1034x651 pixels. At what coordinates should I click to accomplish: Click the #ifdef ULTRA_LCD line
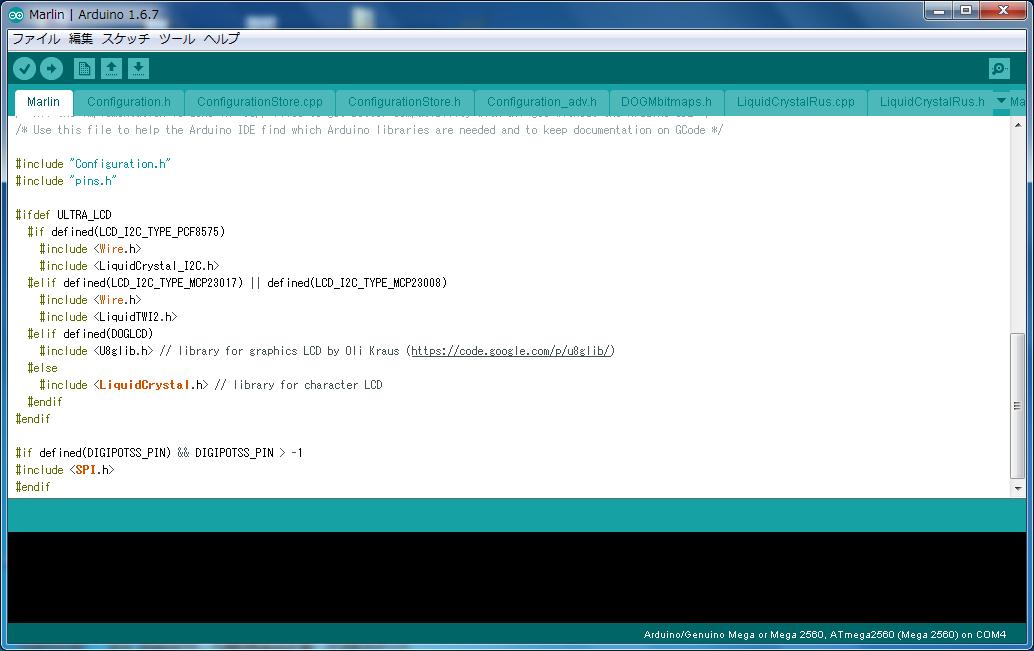point(63,215)
